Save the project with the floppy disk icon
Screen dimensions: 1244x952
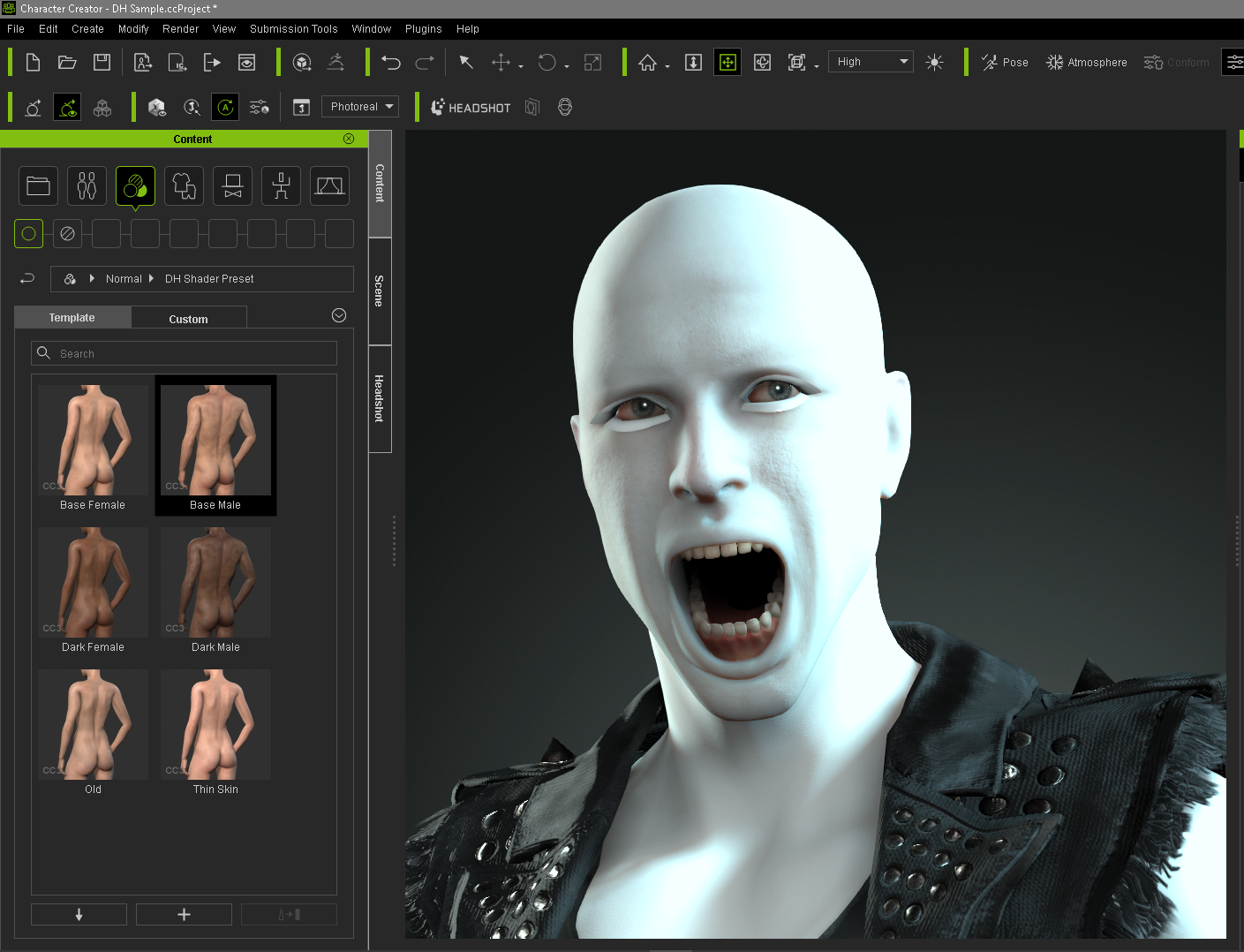click(102, 62)
